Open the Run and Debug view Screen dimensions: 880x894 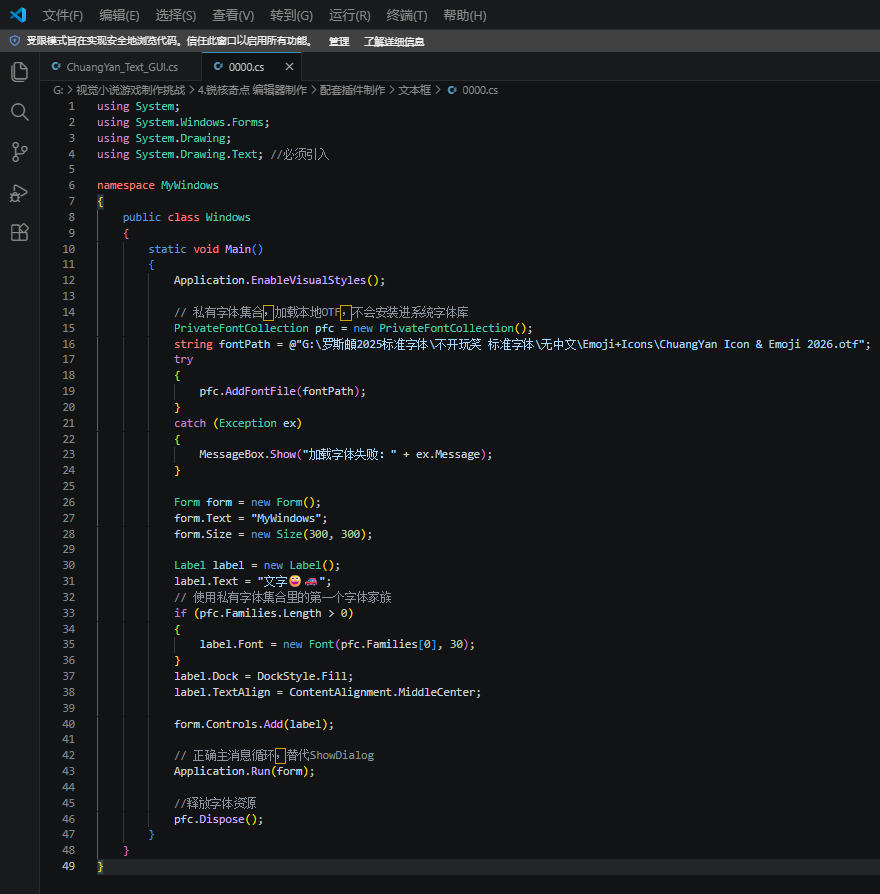(19, 193)
